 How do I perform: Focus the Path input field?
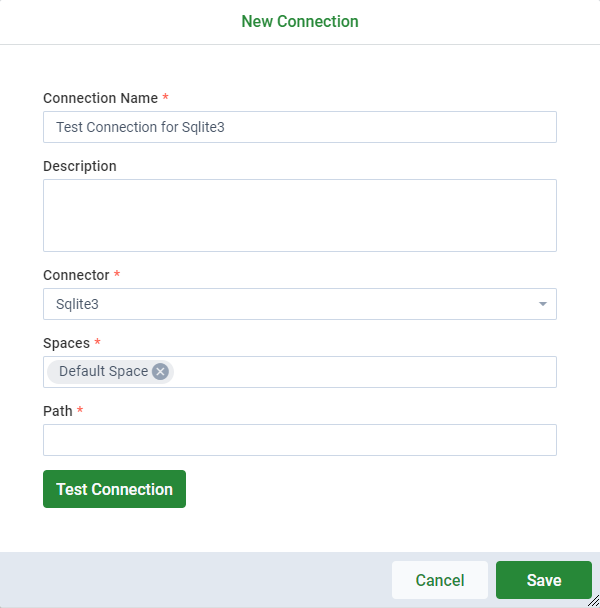pyautogui.click(x=300, y=440)
